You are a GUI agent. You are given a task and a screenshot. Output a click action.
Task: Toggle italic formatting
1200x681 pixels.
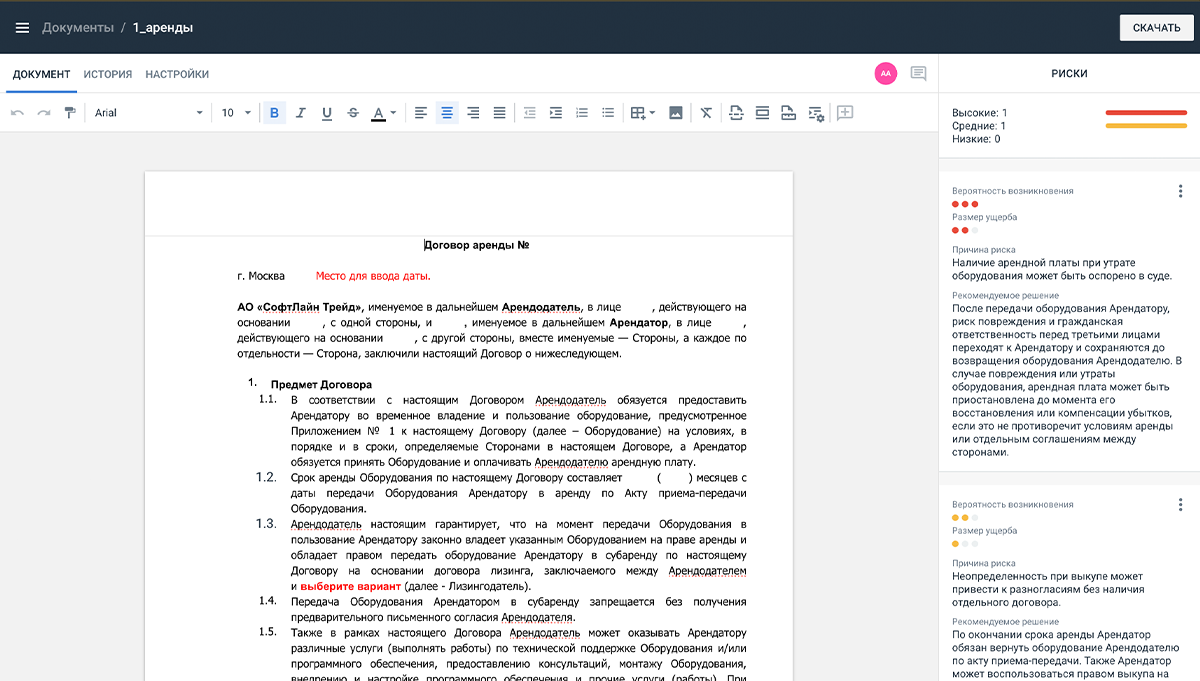click(300, 113)
